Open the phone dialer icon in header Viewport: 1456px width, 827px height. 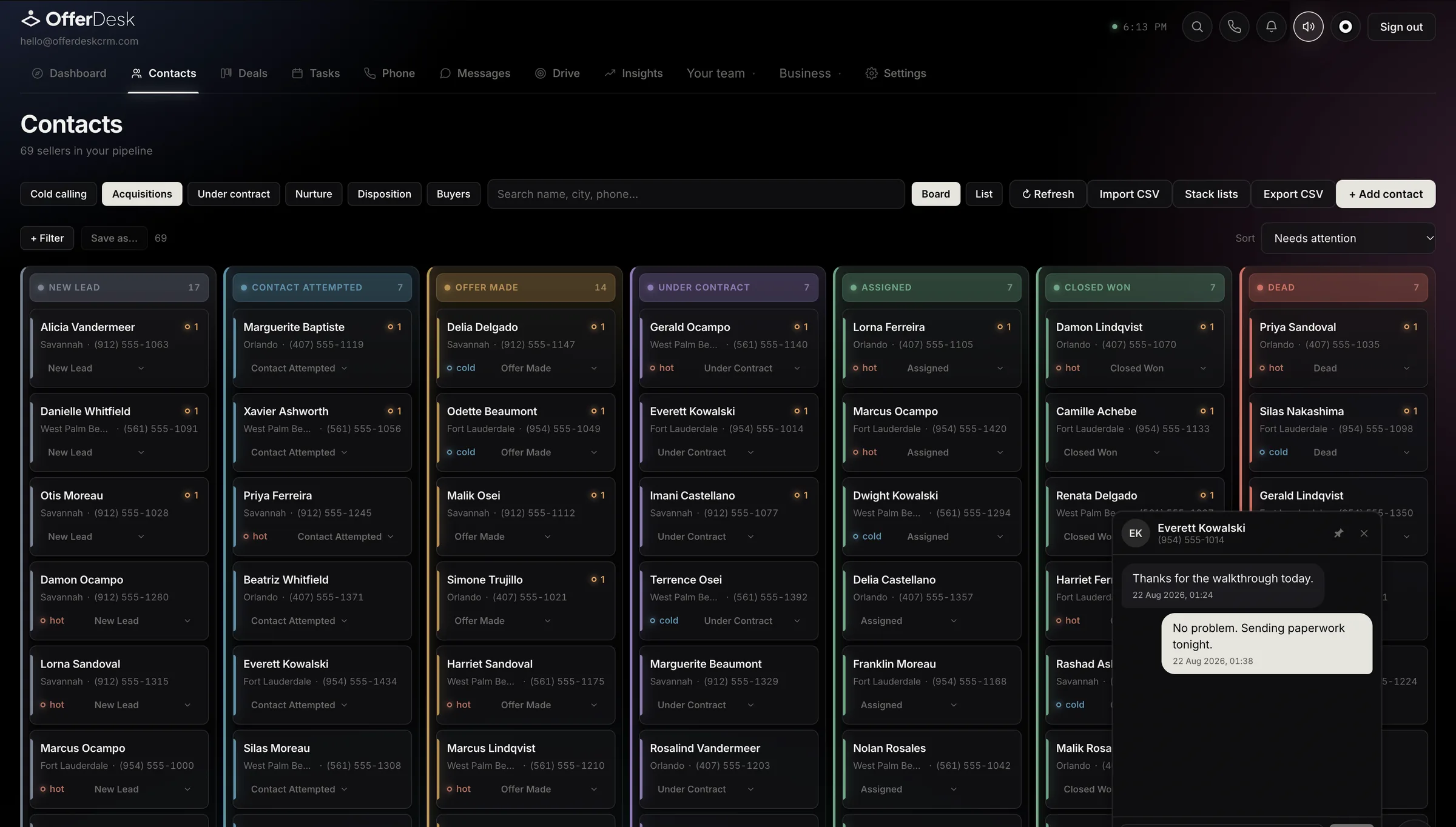point(1234,27)
